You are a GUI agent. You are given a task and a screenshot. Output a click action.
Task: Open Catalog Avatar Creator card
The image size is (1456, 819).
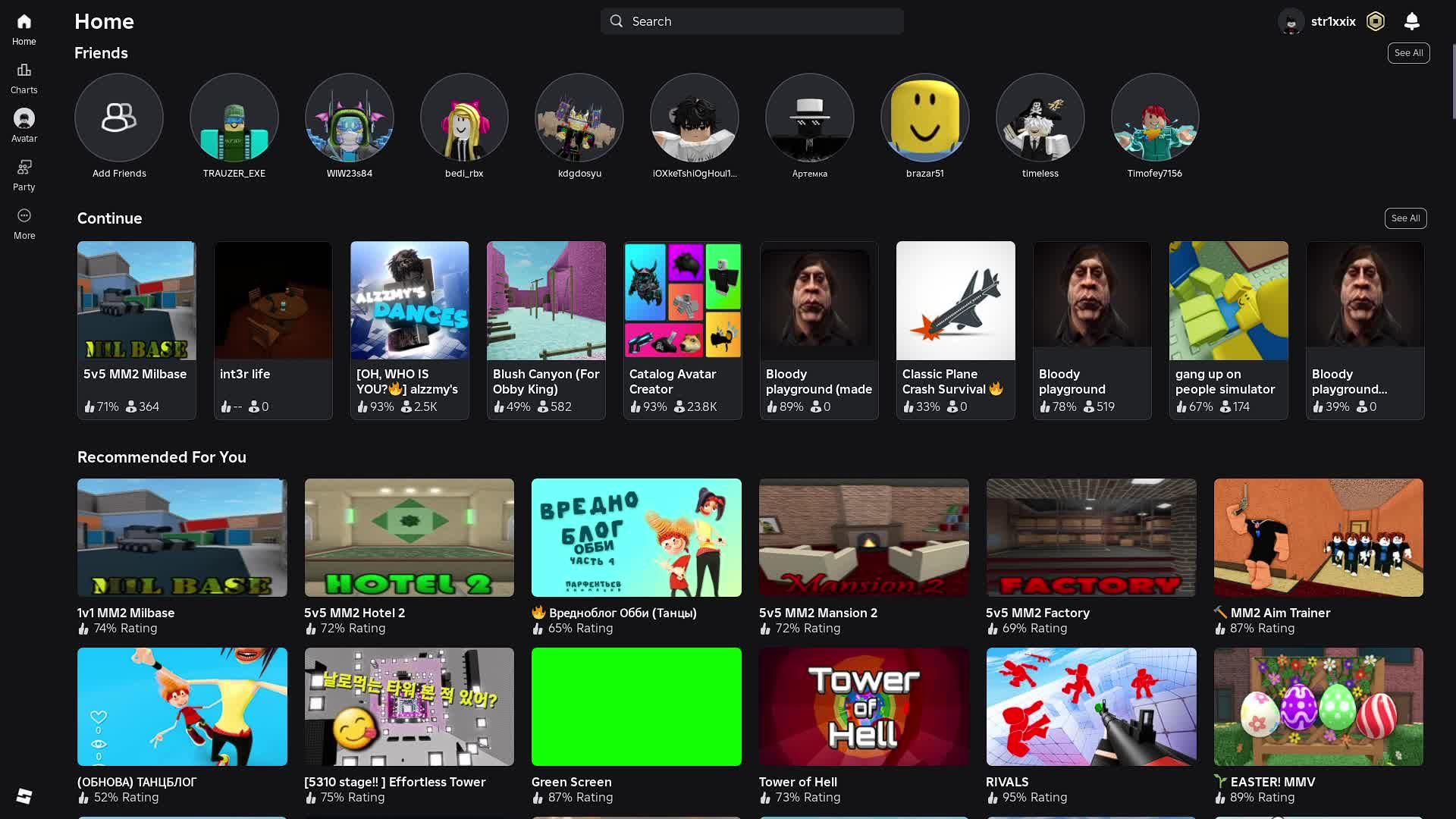(x=682, y=330)
